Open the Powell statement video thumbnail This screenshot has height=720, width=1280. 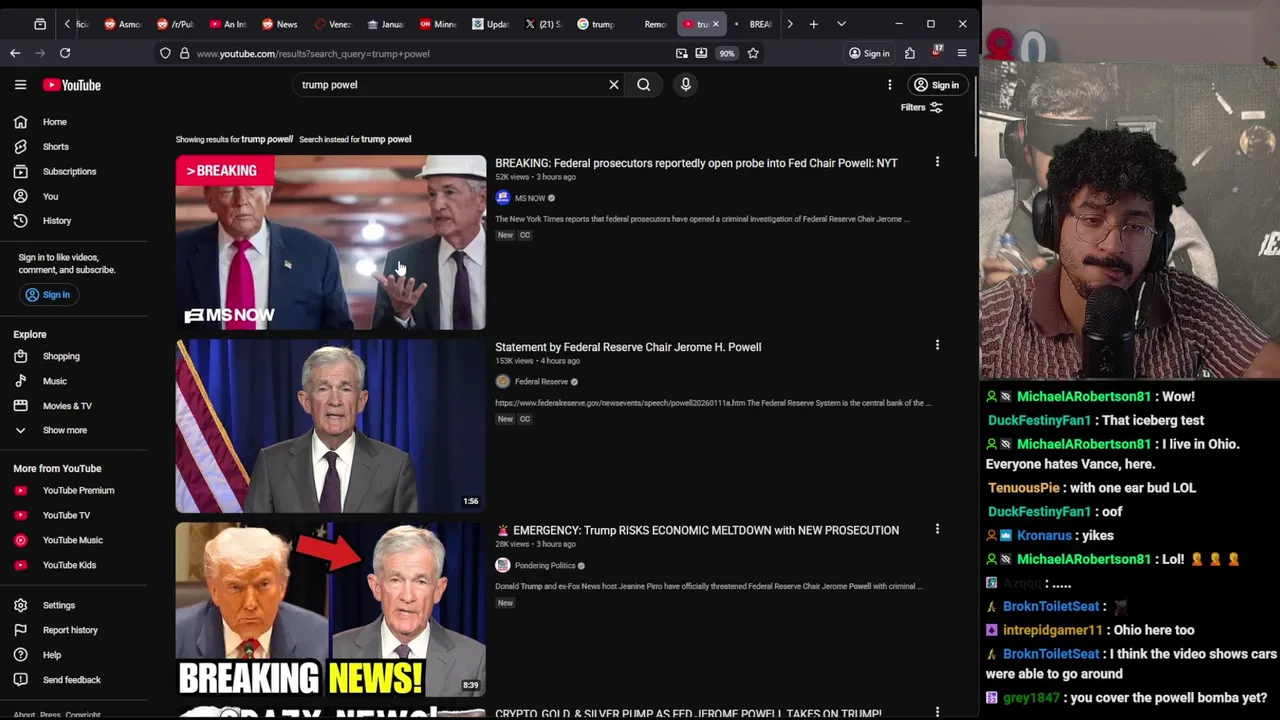331,426
